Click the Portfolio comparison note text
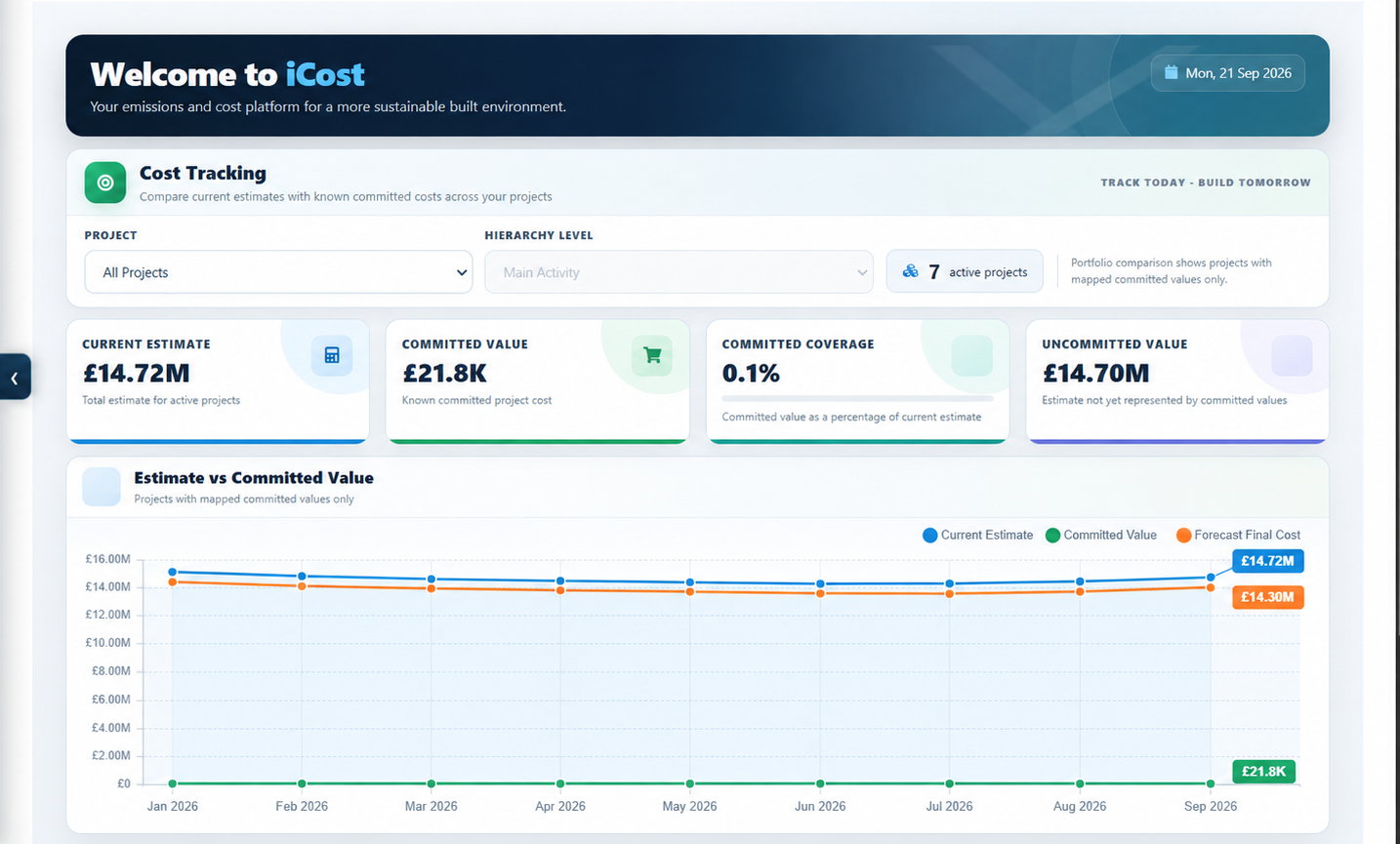Screen dimensions: 1400x844 [1171, 271]
